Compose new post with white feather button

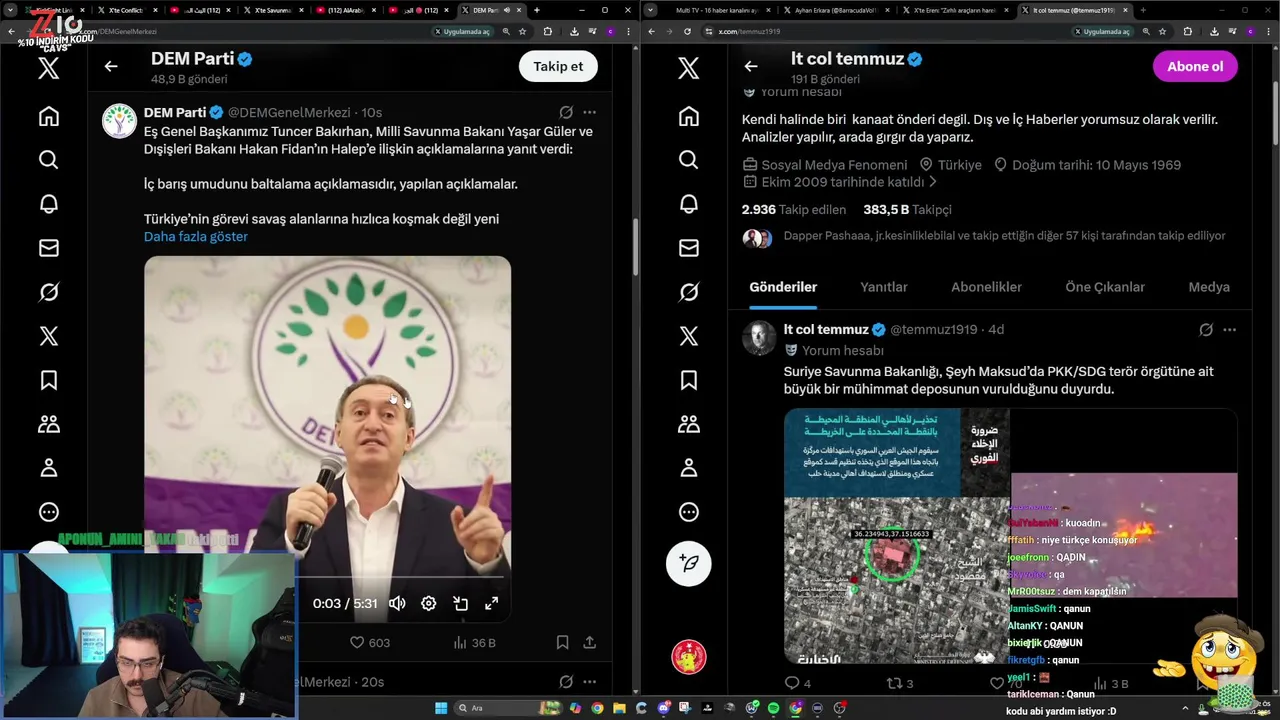point(688,563)
